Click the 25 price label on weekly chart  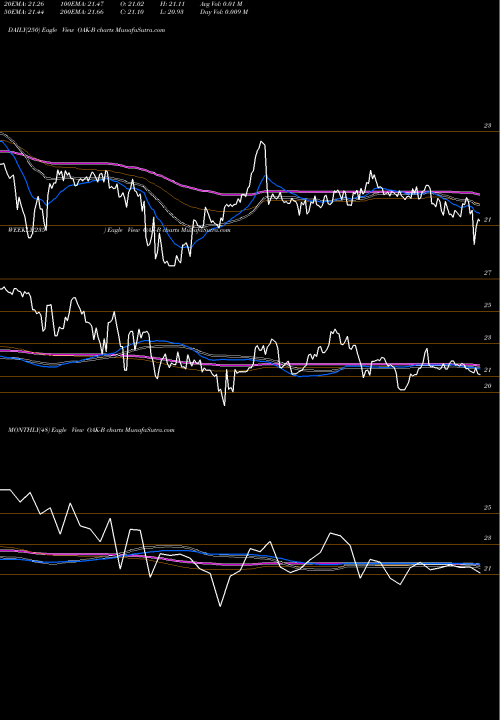point(488,305)
